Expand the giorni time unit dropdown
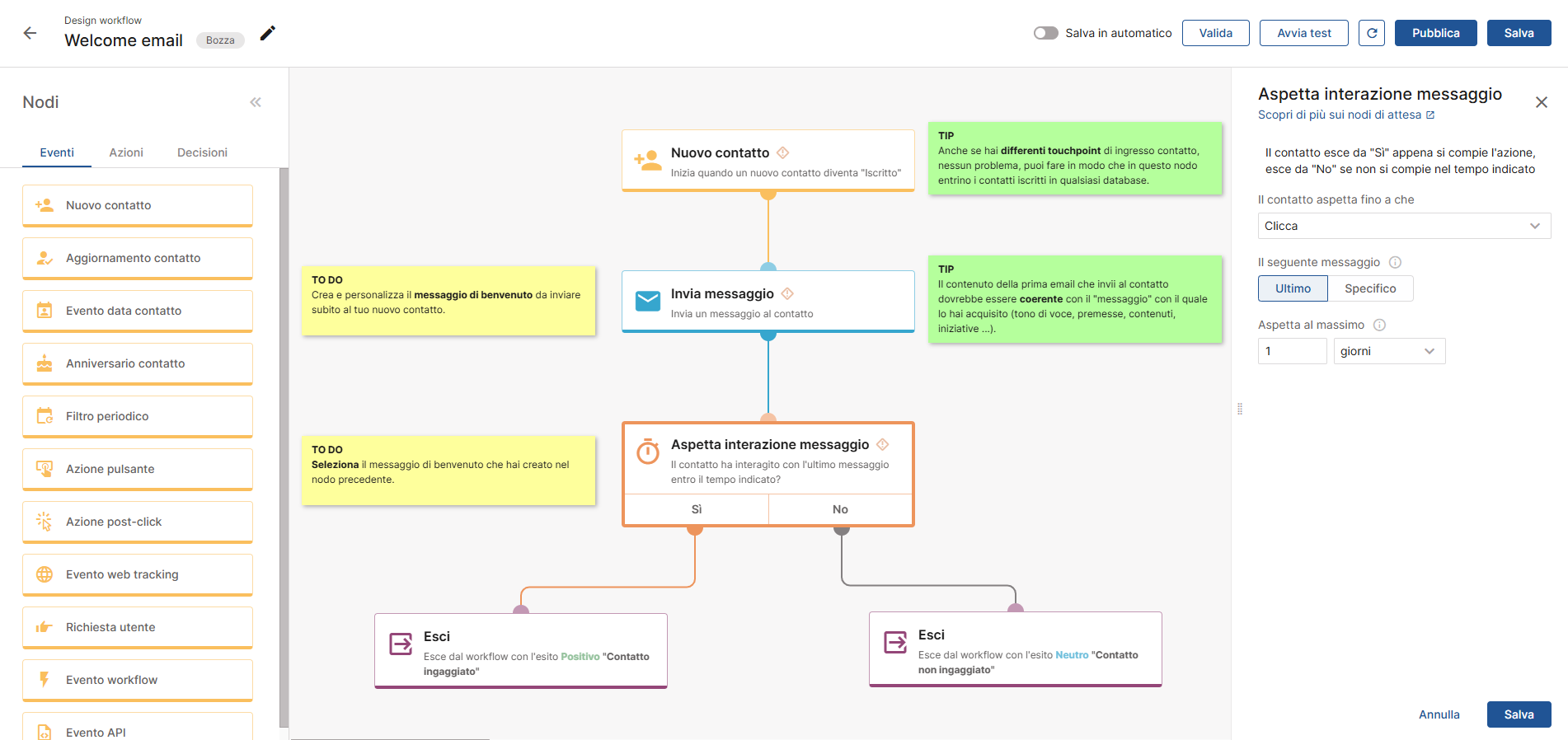This screenshot has width=1568, height=740. point(1388,351)
